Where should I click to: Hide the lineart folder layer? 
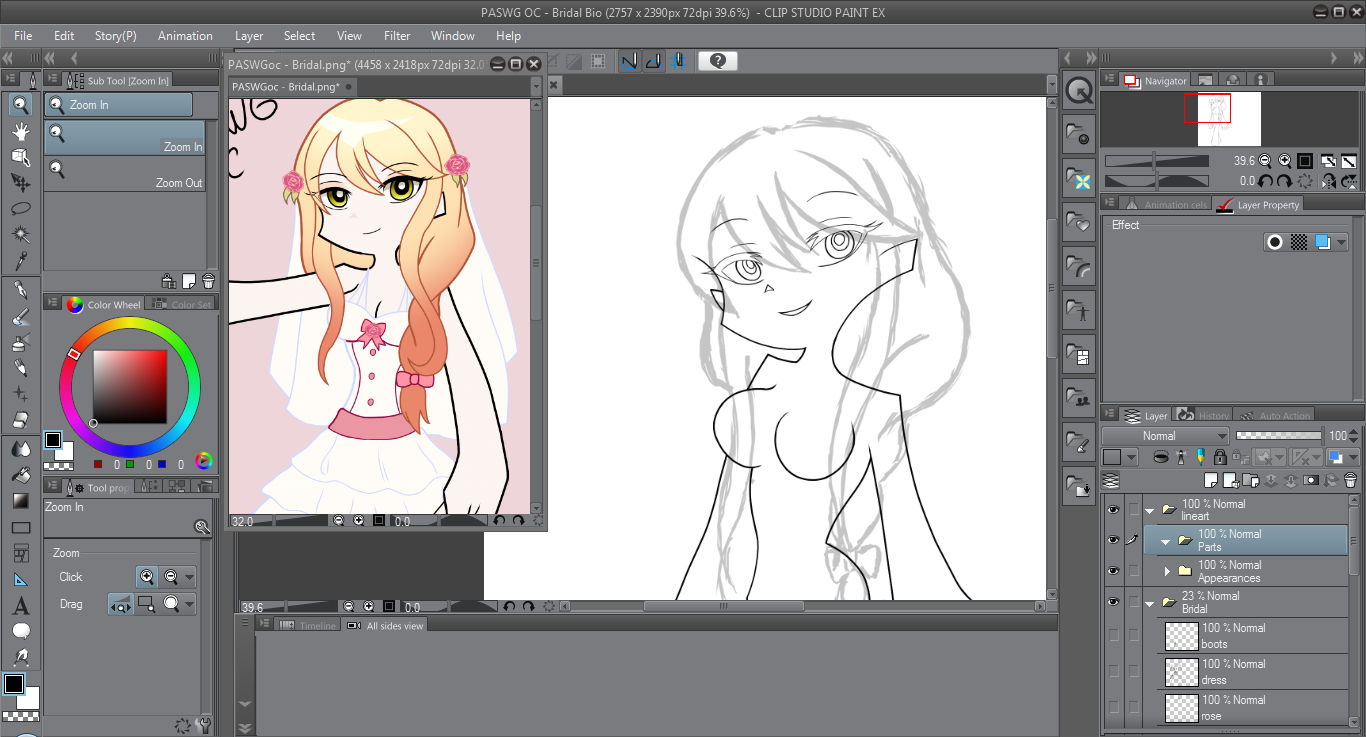[1113, 510]
